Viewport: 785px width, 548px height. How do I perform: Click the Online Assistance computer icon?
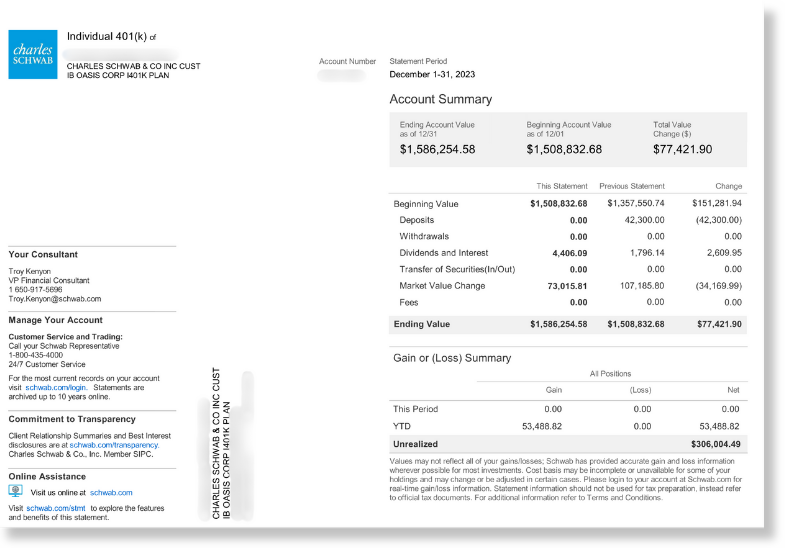15,492
